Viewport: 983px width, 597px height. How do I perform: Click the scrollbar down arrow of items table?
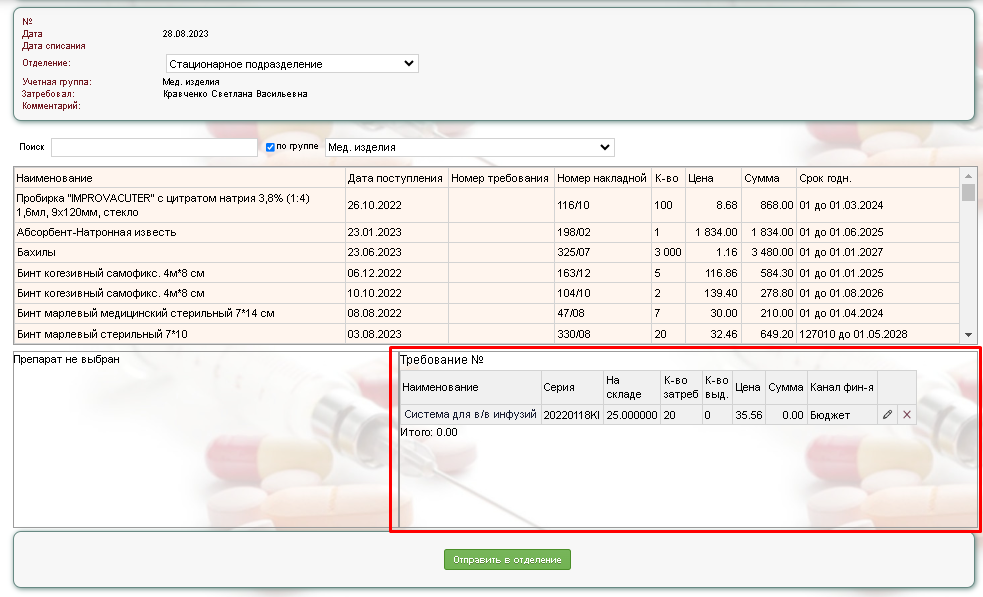(967, 335)
